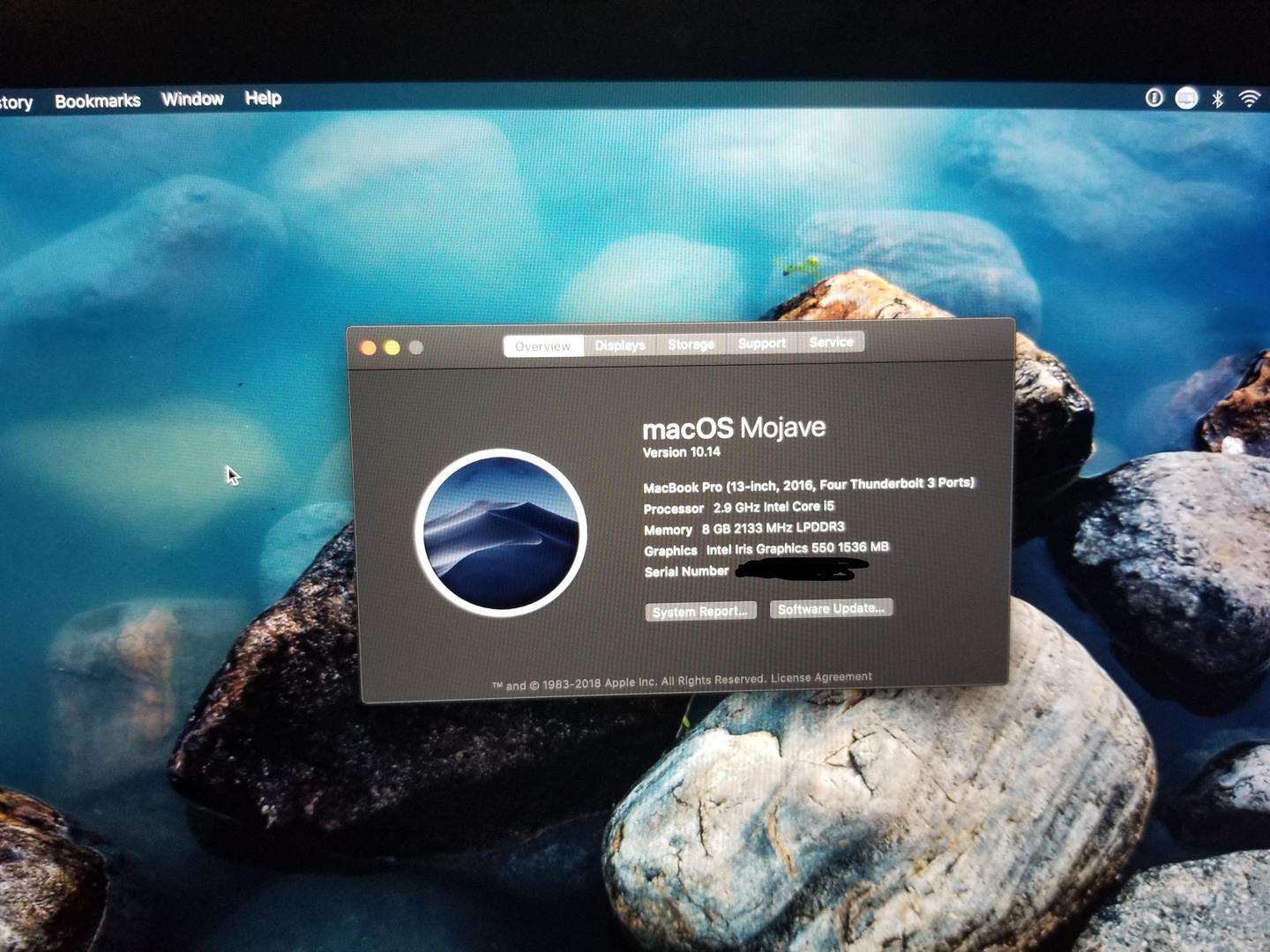The image size is (1270, 952).
Task: Click the 8 GB 2133 MHz LPDDR3 value
Action: [x=773, y=528]
